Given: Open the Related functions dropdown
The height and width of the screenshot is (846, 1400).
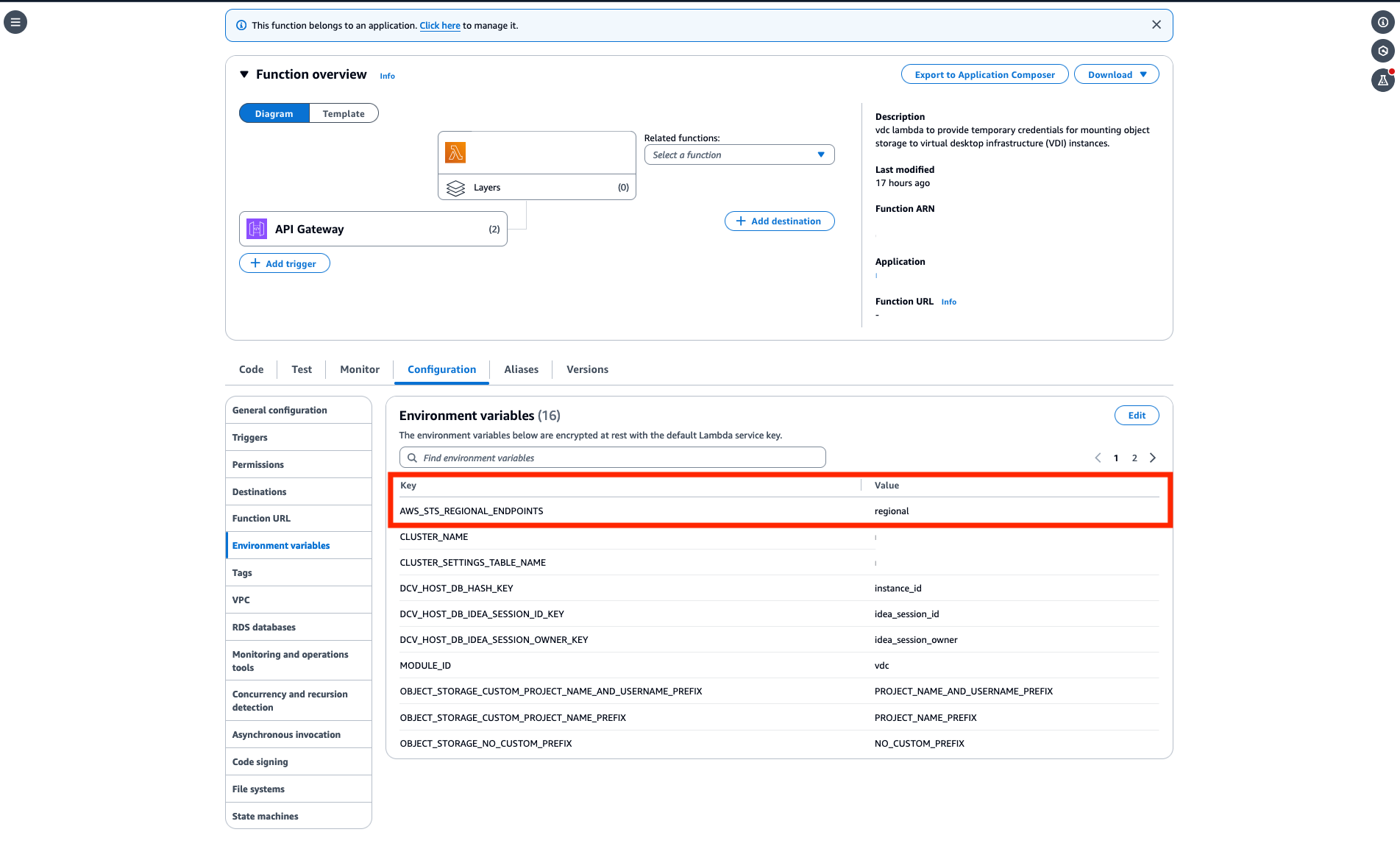Looking at the screenshot, I should (739, 154).
